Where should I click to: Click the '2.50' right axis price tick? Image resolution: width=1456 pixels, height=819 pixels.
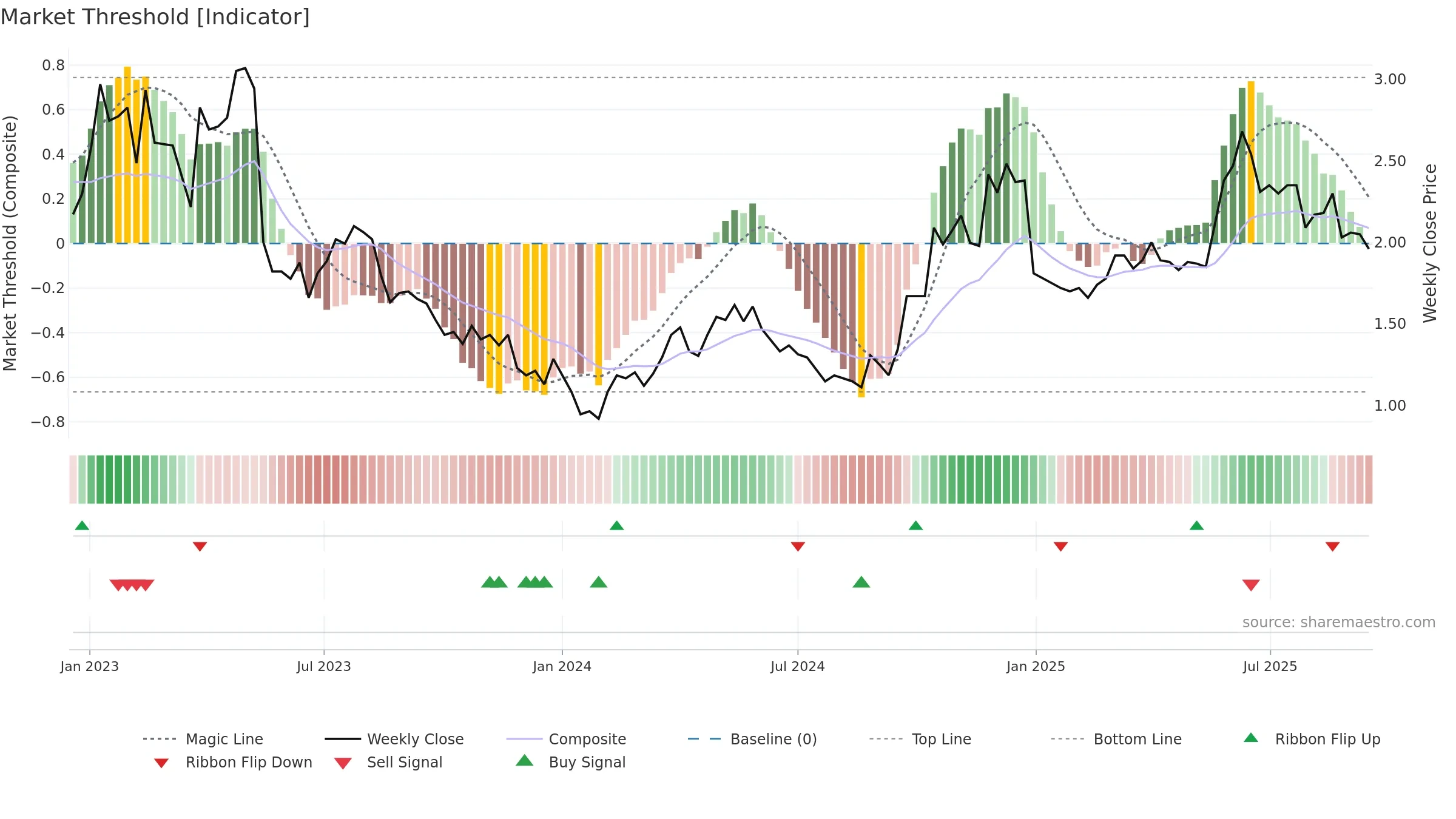1390,161
